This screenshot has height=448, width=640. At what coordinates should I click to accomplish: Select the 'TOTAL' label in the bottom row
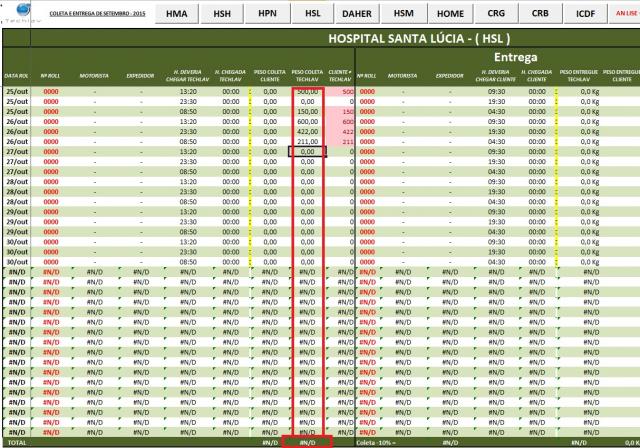[x=17, y=443]
